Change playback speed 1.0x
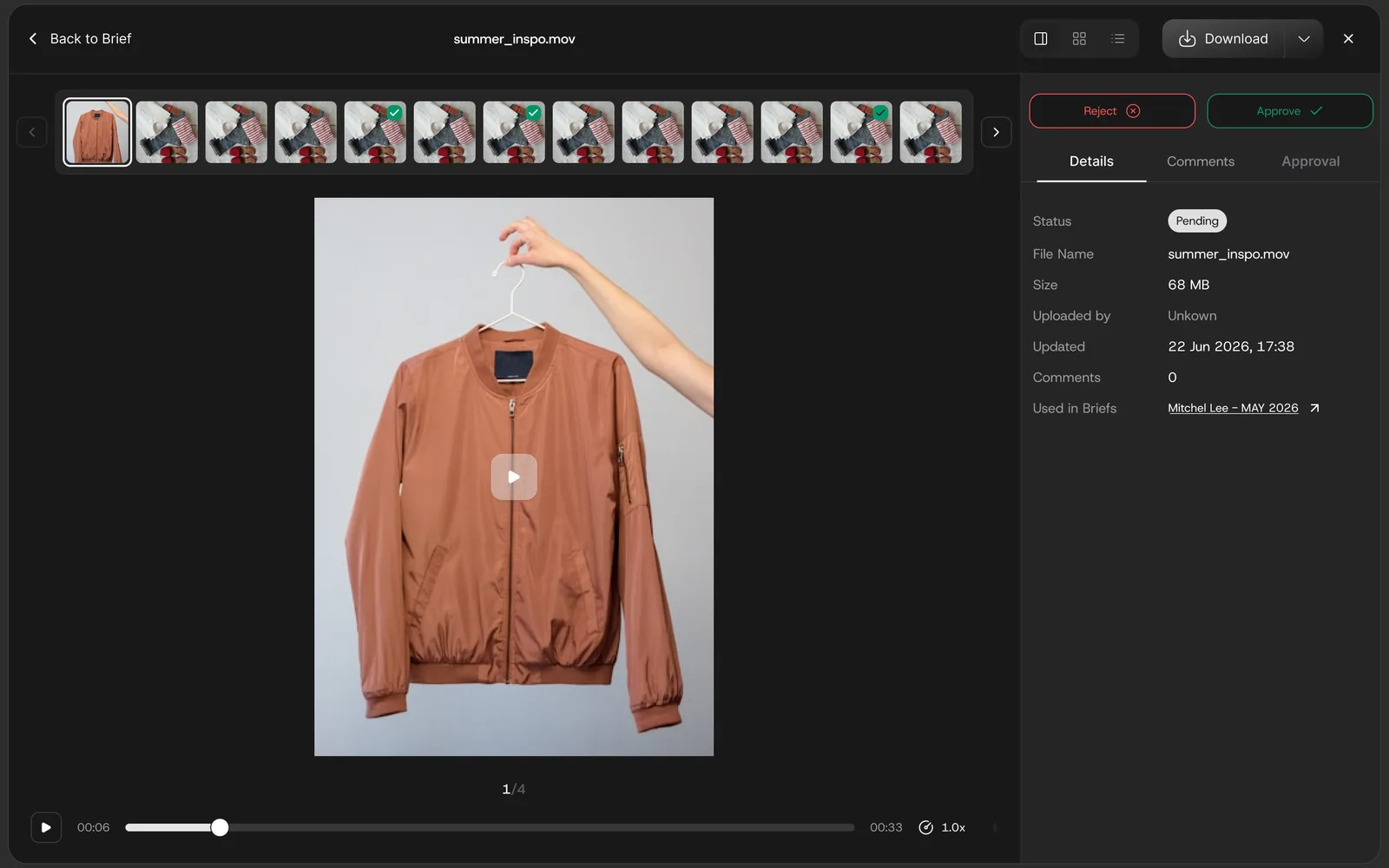Viewport: 1389px width, 868px height. click(942, 828)
